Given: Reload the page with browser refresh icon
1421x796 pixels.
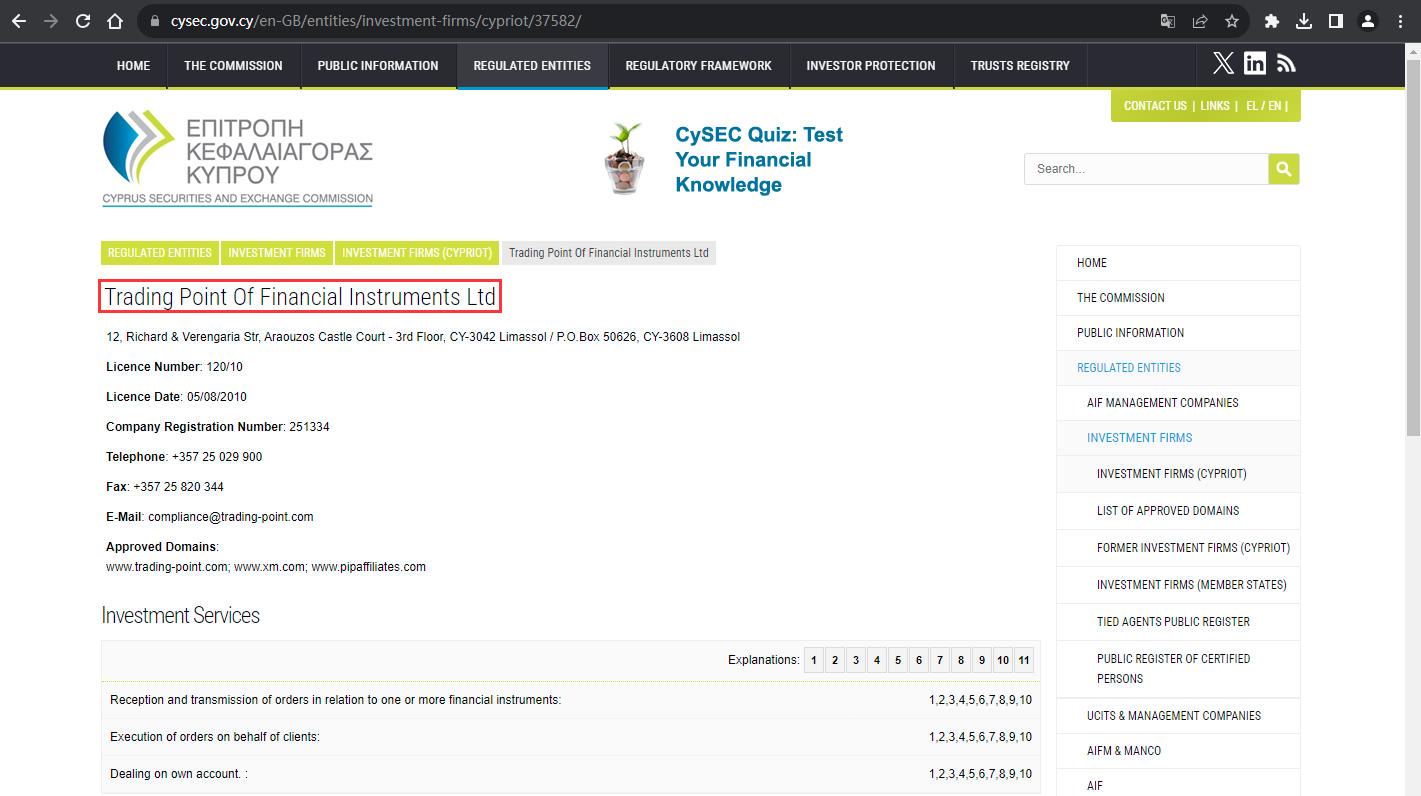Looking at the screenshot, I should [x=84, y=21].
